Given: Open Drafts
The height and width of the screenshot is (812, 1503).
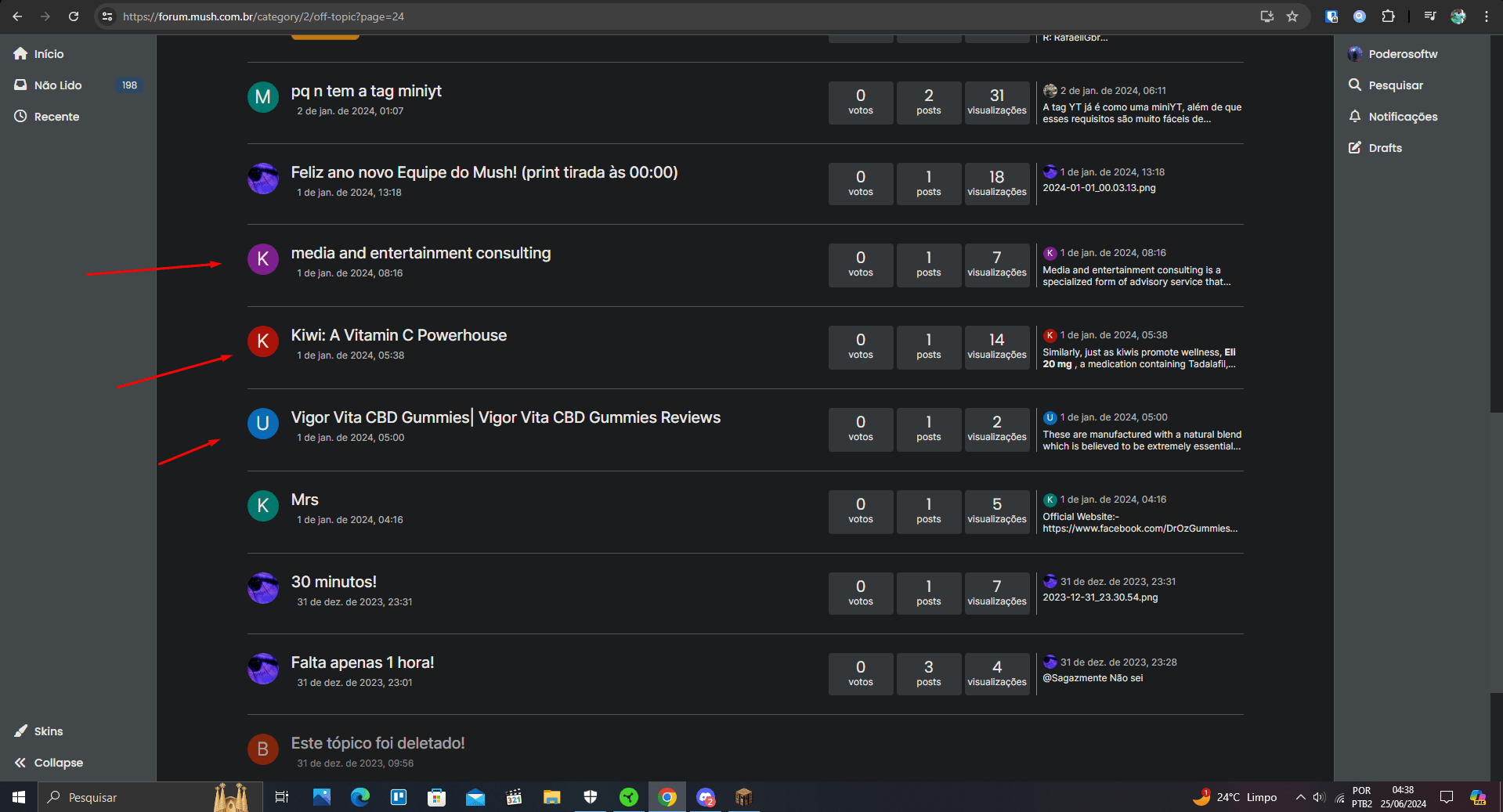Looking at the screenshot, I should pos(1375,148).
